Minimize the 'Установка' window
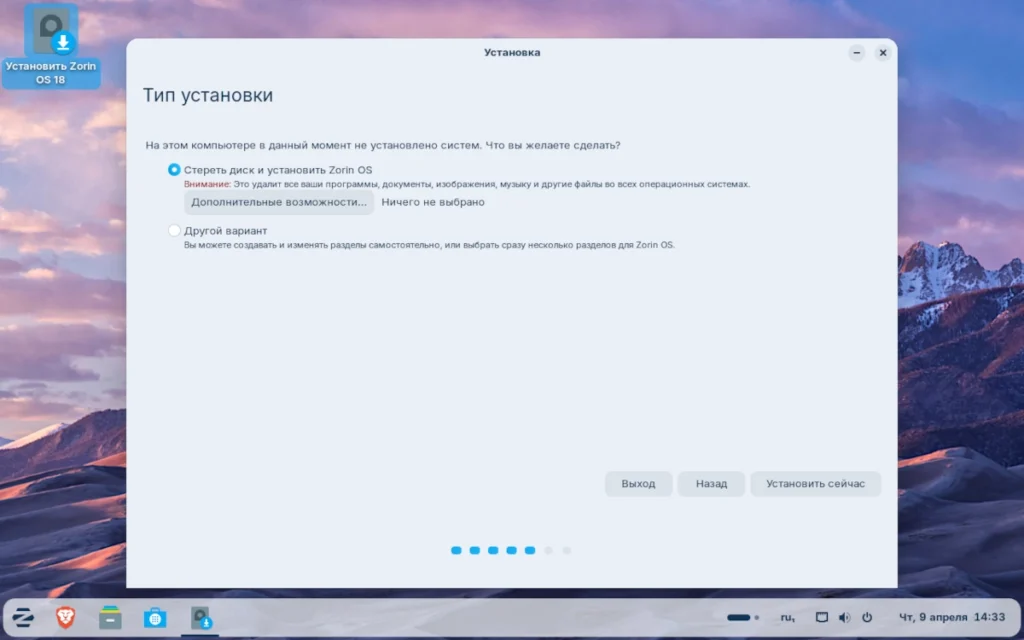The width and height of the screenshot is (1024, 640). (x=857, y=53)
